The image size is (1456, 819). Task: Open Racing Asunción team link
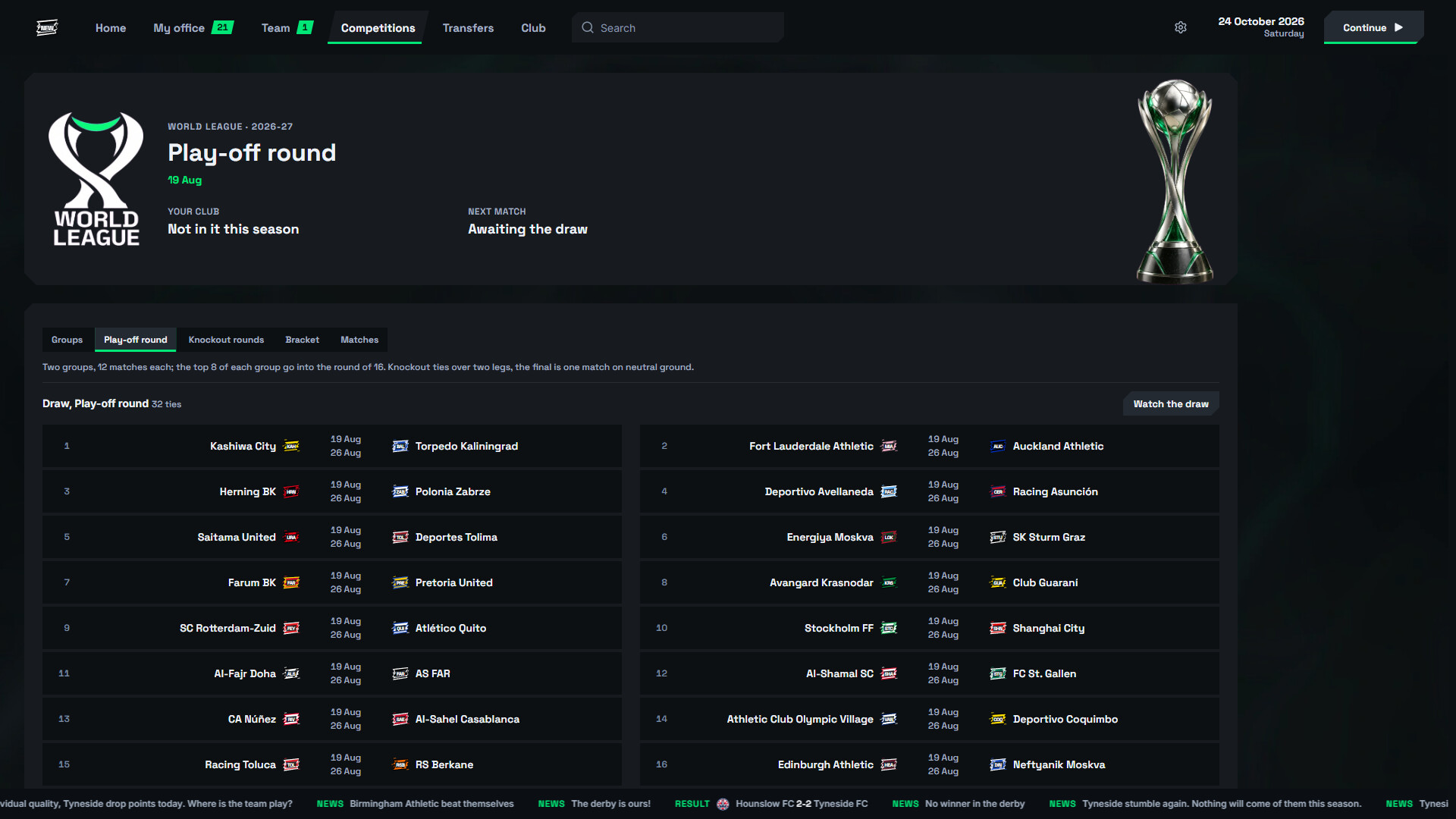[1055, 491]
